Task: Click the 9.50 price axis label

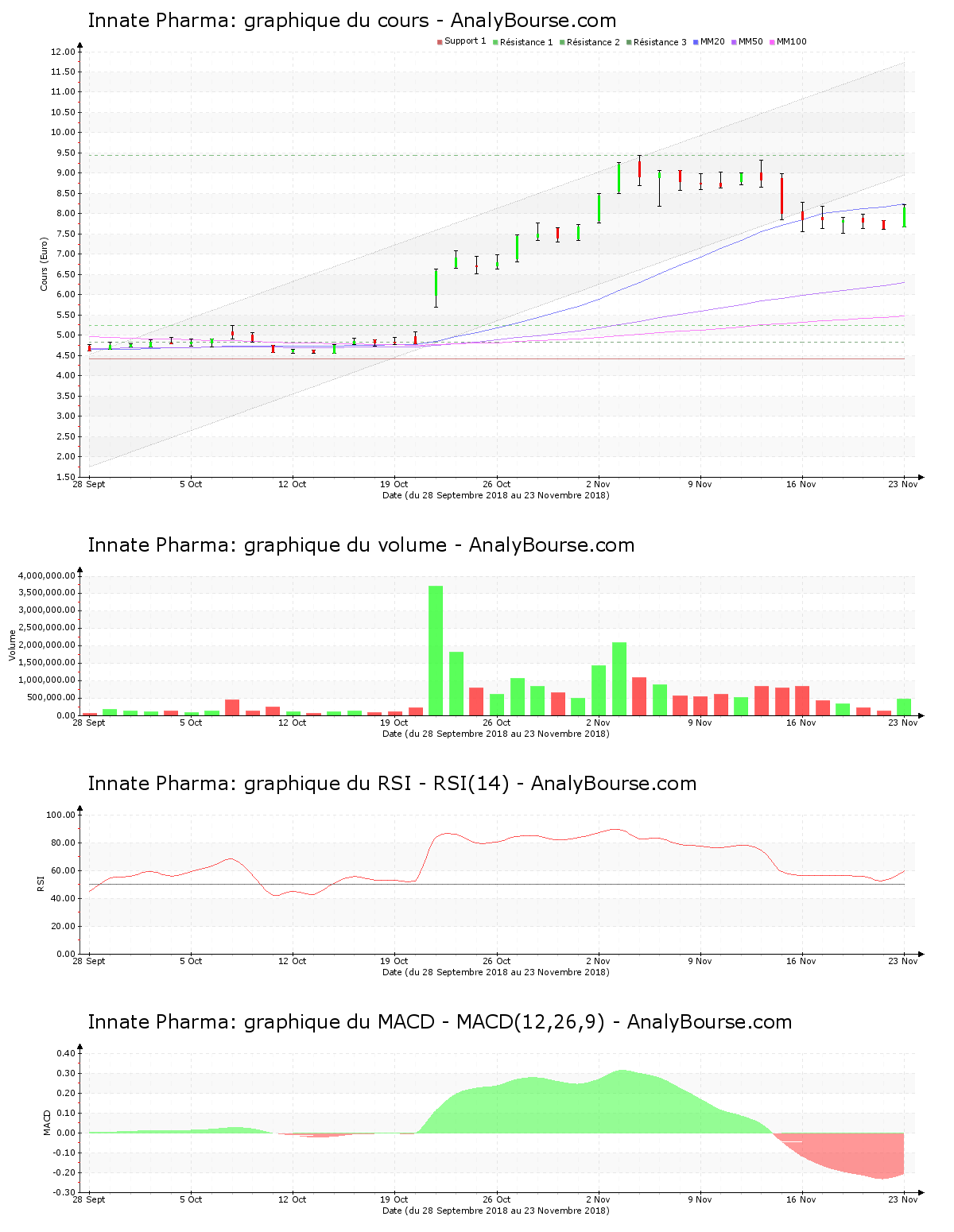Action: [65, 153]
